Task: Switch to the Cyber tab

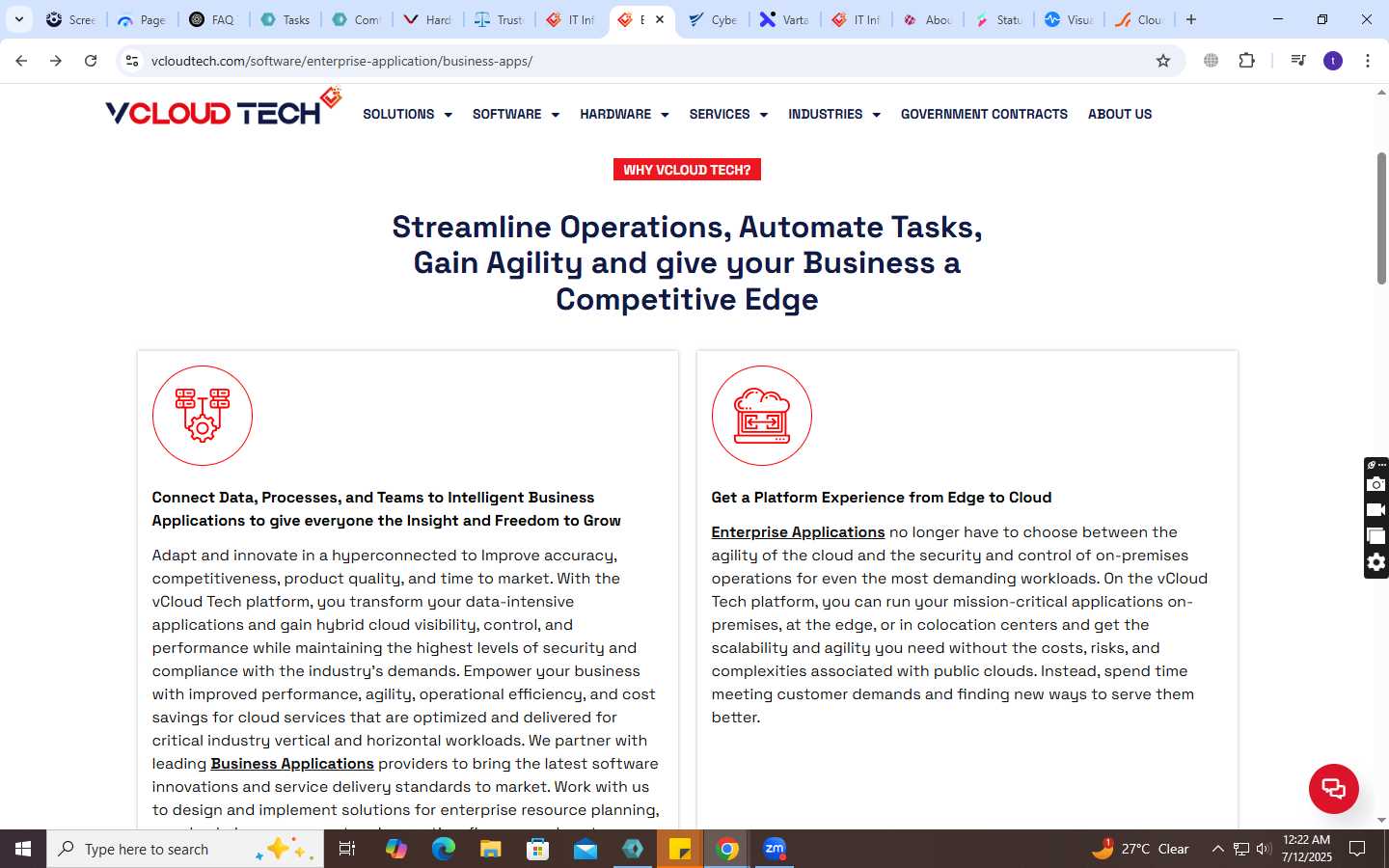Action: 712,19
